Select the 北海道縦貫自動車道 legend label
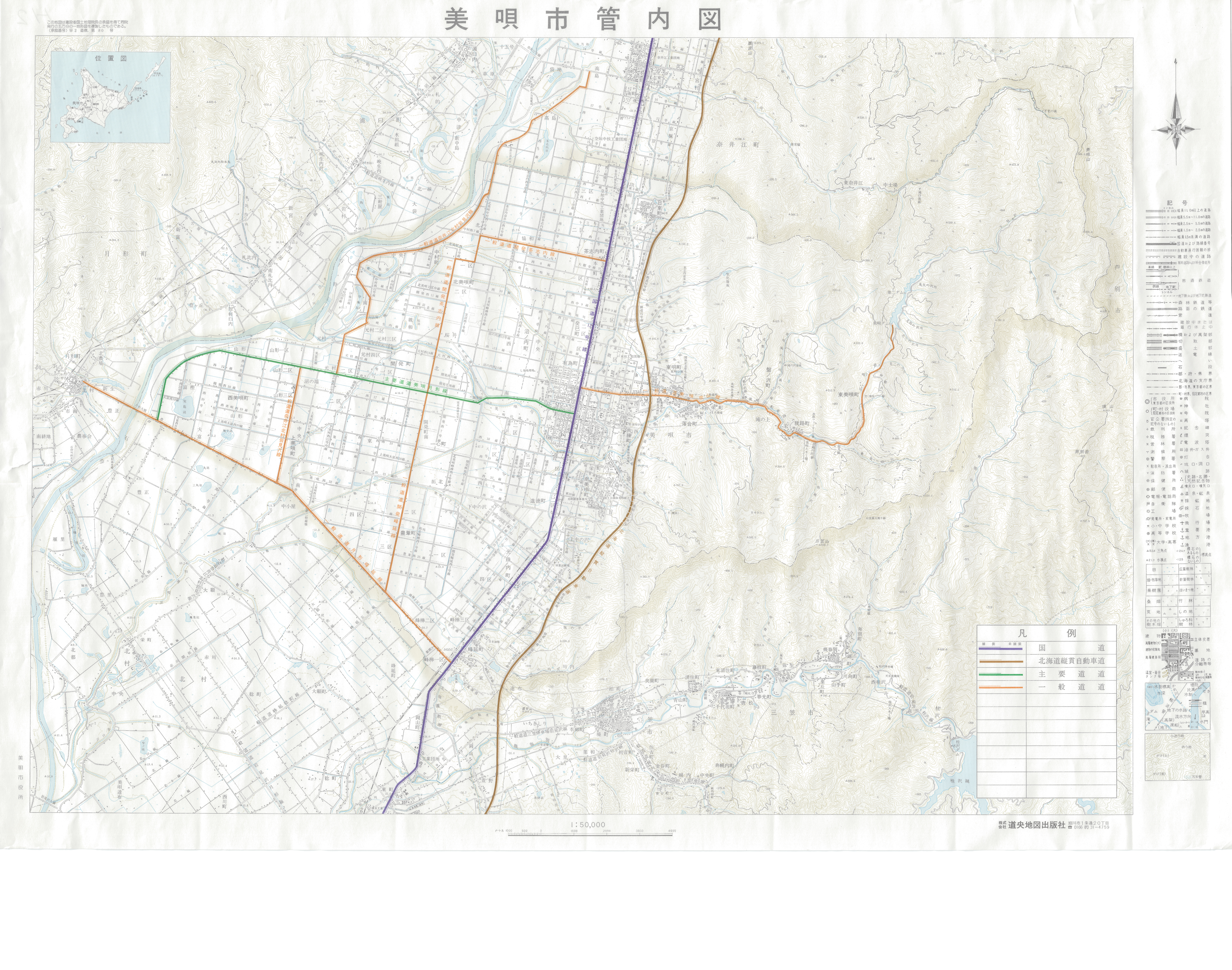The height and width of the screenshot is (970, 1232). [x=1072, y=661]
